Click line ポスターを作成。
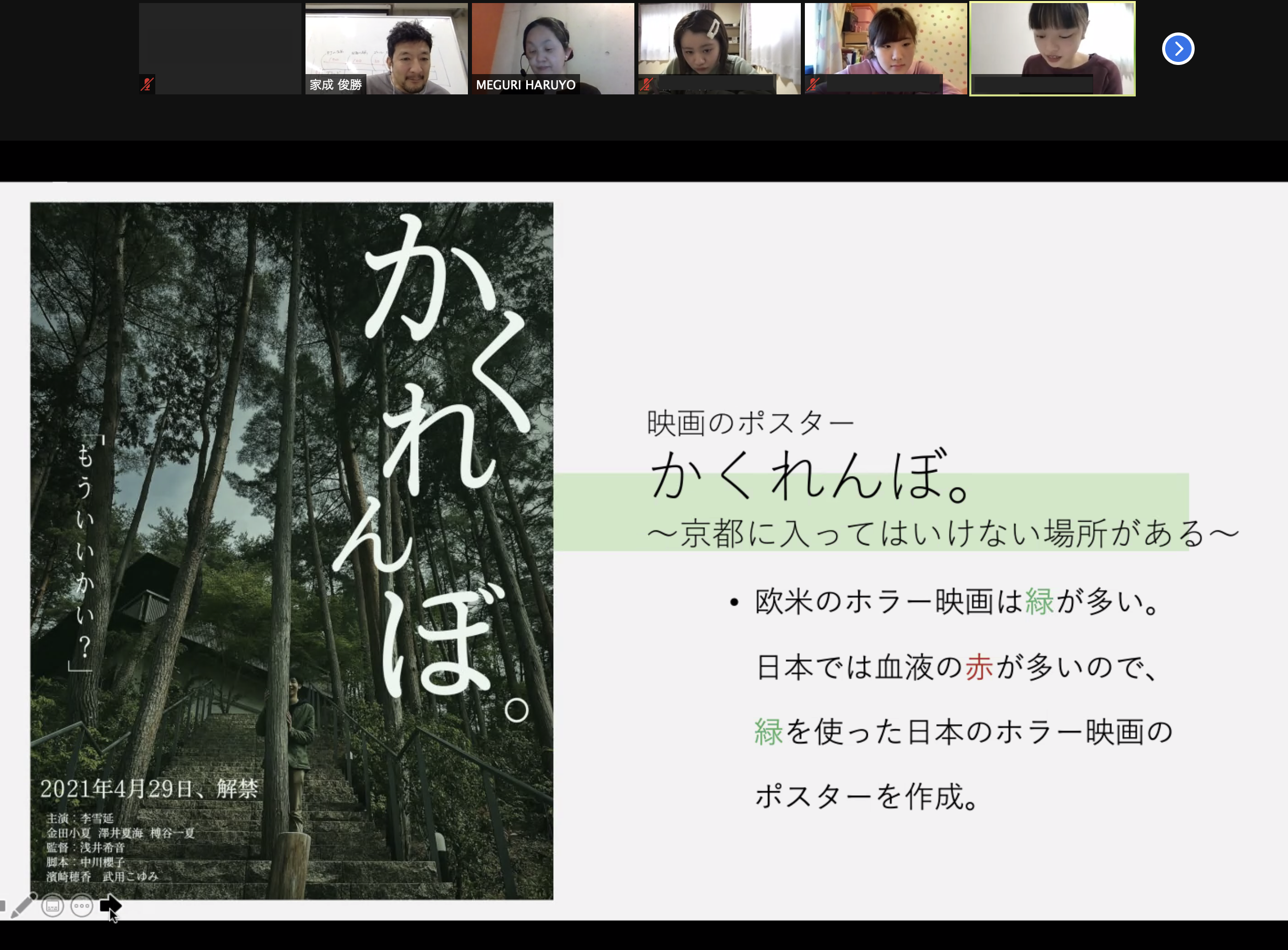1288x950 pixels. point(867,797)
